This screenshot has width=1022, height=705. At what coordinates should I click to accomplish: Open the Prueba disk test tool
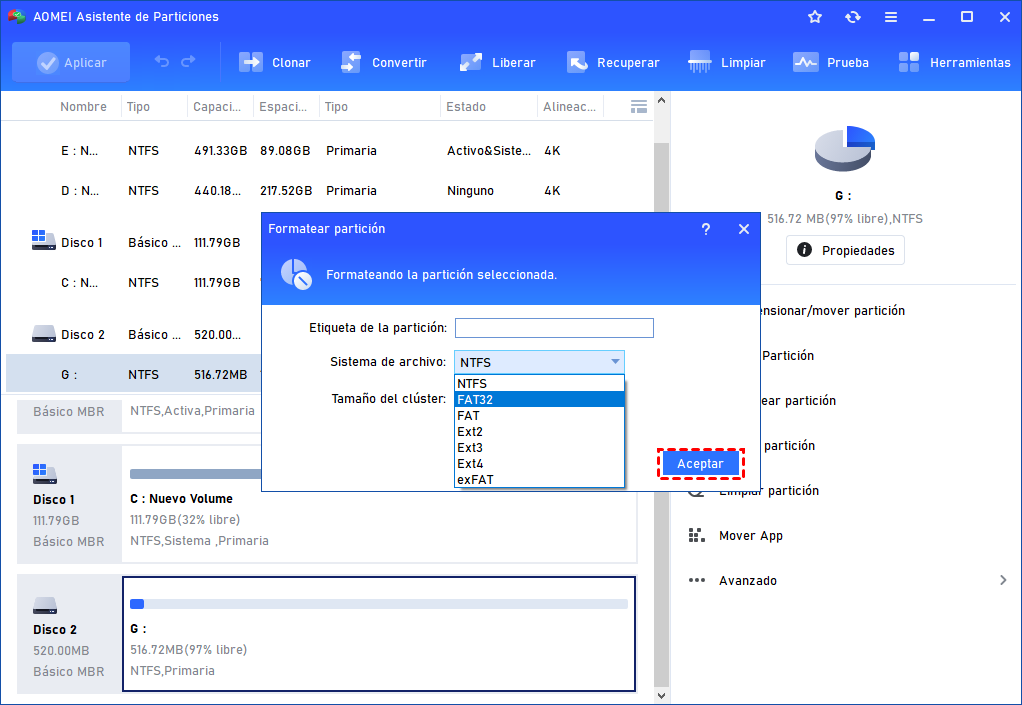[831, 61]
